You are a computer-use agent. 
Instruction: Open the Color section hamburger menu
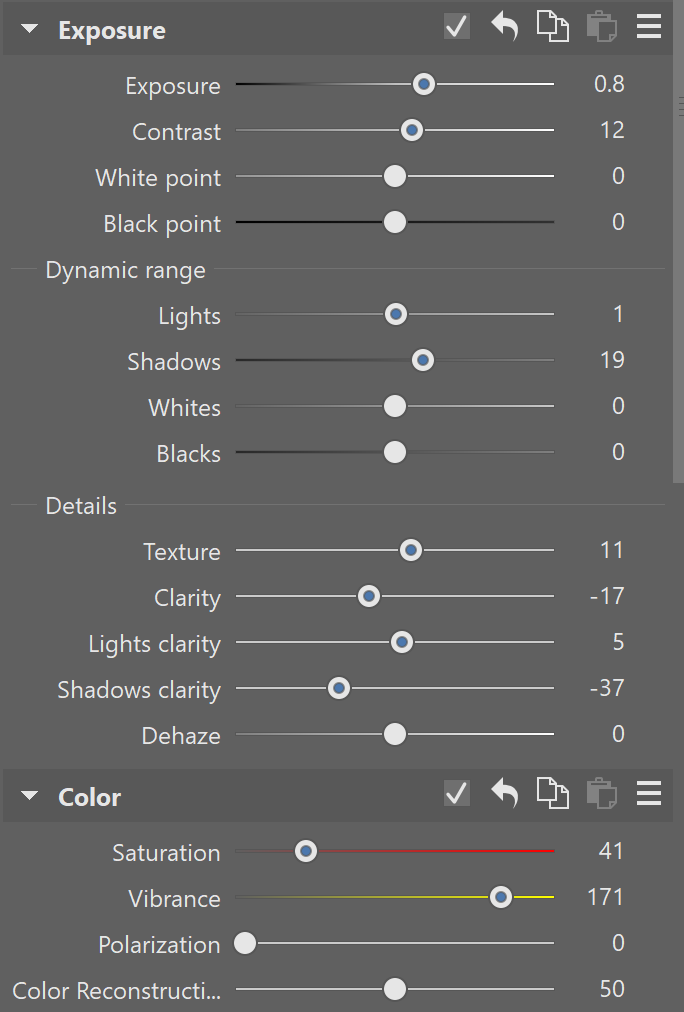pos(649,795)
